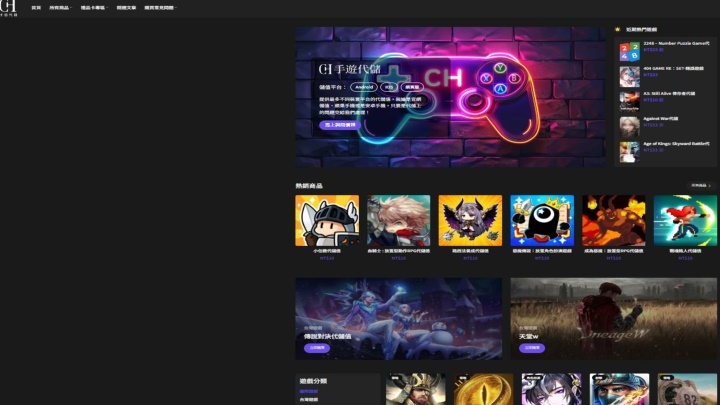Screen dimensions: 720x405
Task: Select the purple highlighted game category link
Action: click(309, 392)
